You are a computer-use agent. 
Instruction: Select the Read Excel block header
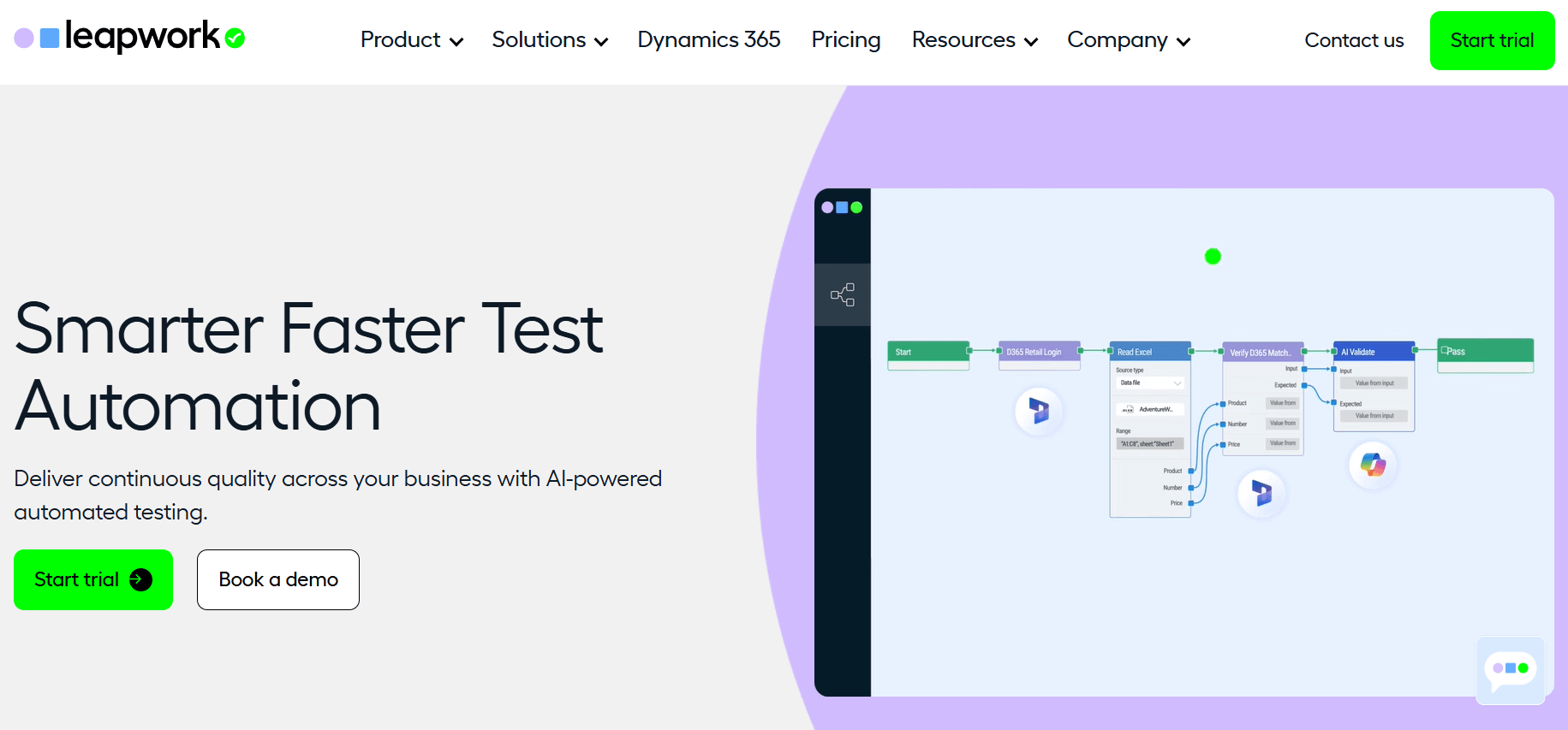(x=1150, y=352)
